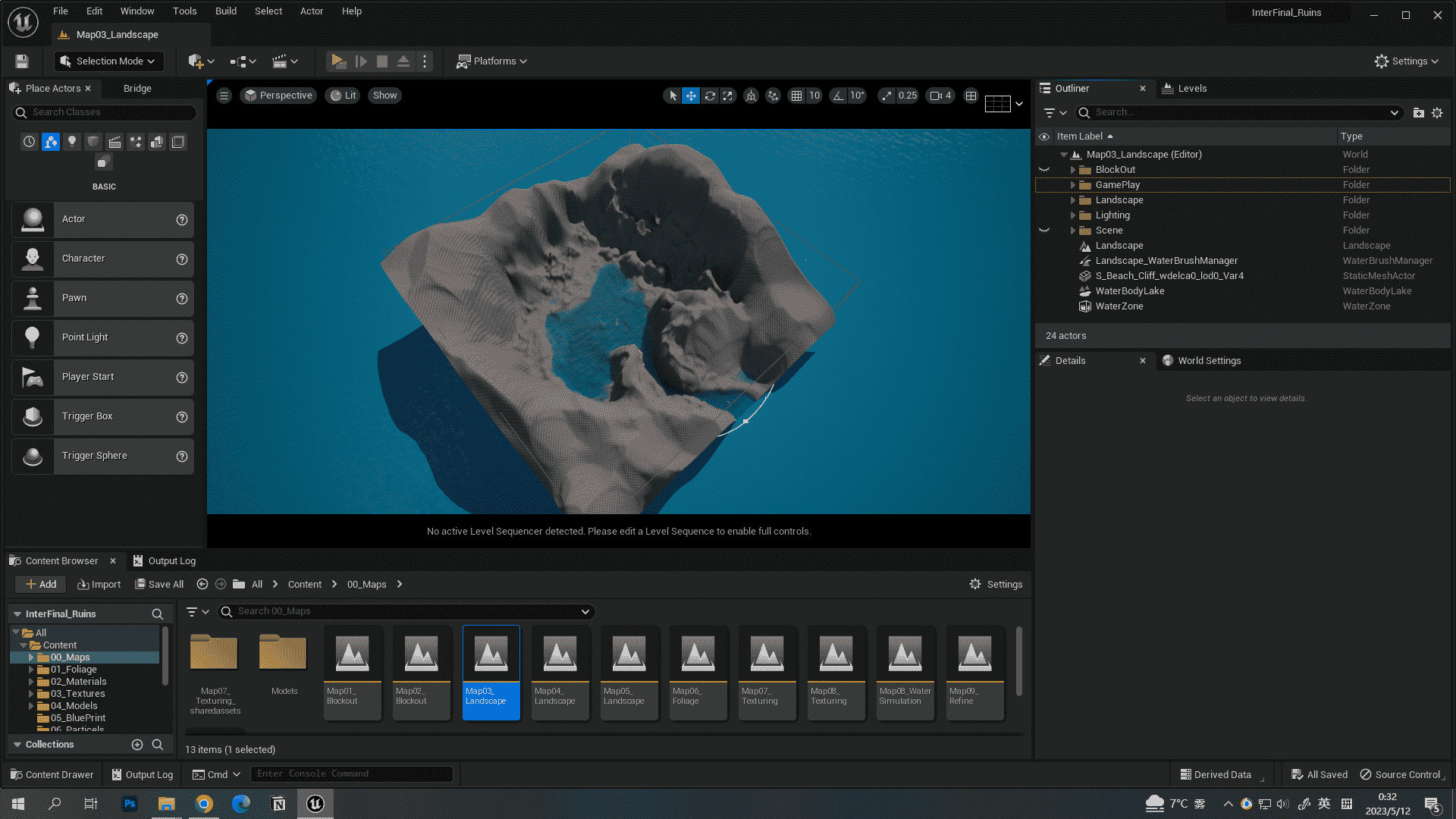Click the Eject player icon in toolbar

[x=403, y=61]
